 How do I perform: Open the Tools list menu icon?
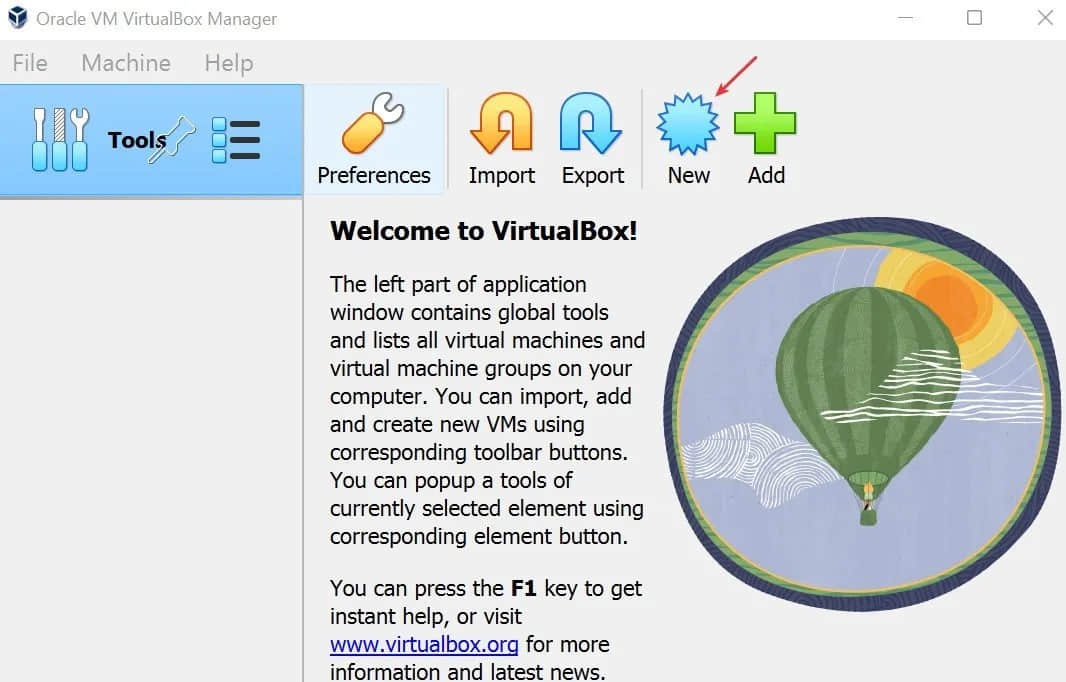tap(236, 140)
